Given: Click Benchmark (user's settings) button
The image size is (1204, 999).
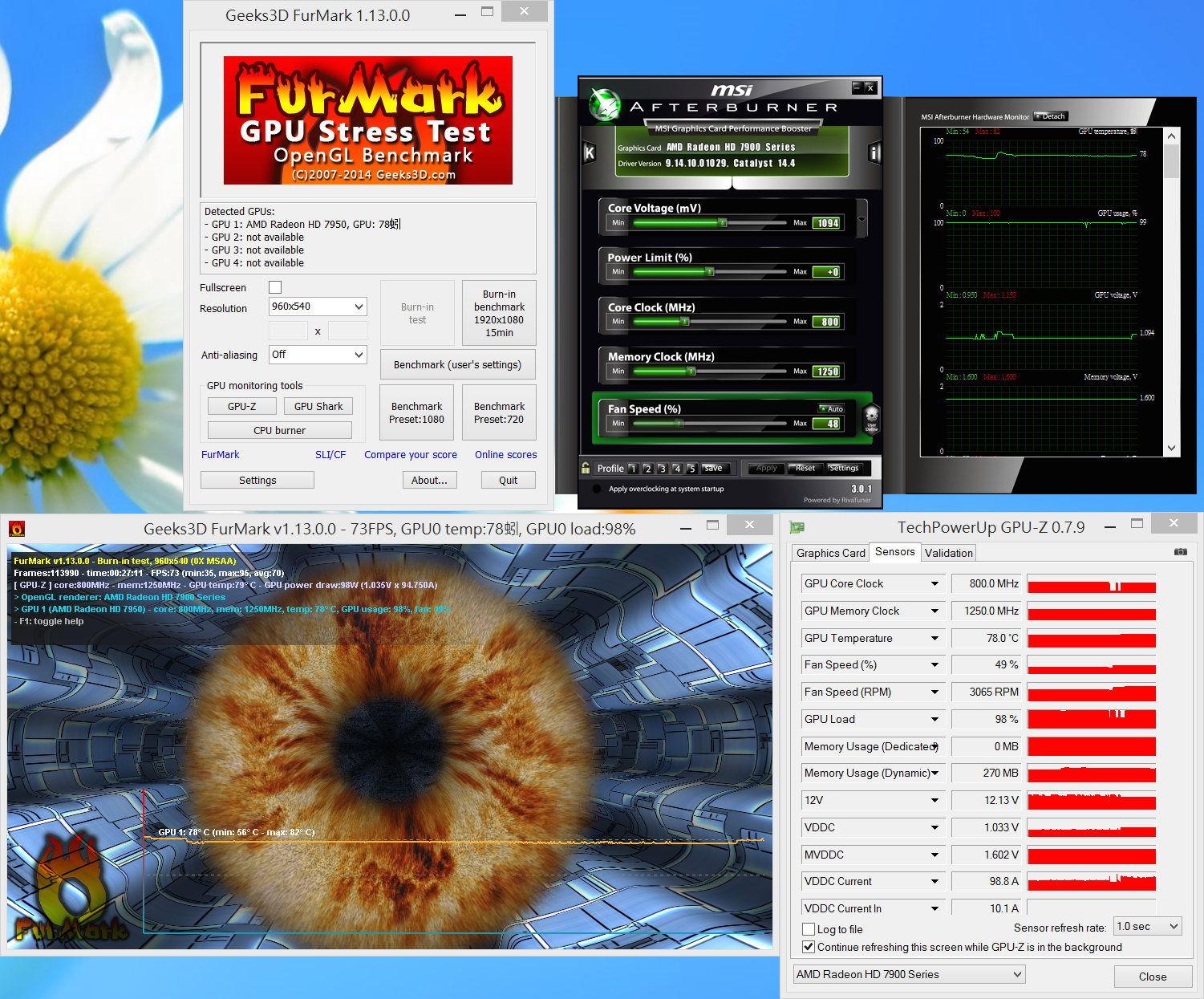Looking at the screenshot, I should coord(457,364).
